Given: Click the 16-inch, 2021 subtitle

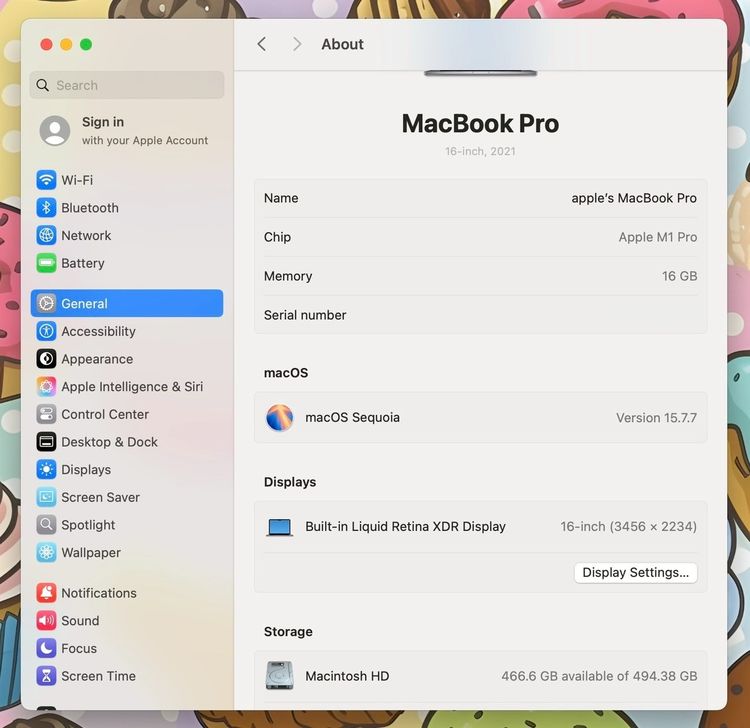Looking at the screenshot, I should pyautogui.click(x=480, y=152).
